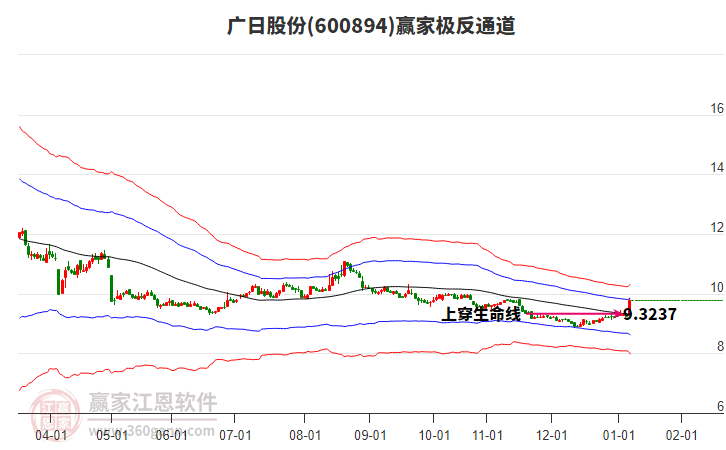The height and width of the screenshot is (450, 726).
Task: Click the price axis value 16
Action: click(x=717, y=108)
